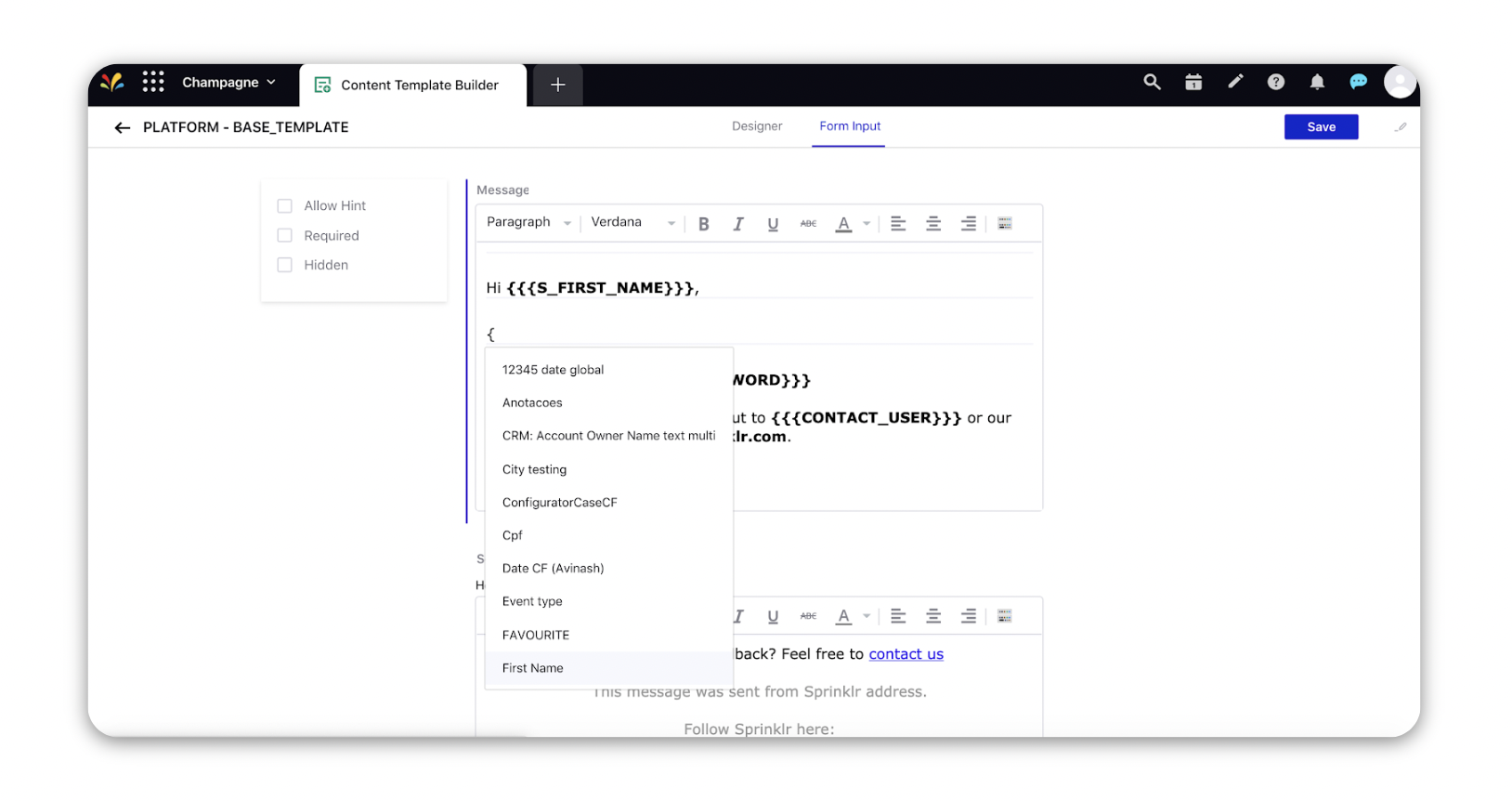Check the Required checkbox
This screenshot has width=1512, height=801.
pos(285,236)
